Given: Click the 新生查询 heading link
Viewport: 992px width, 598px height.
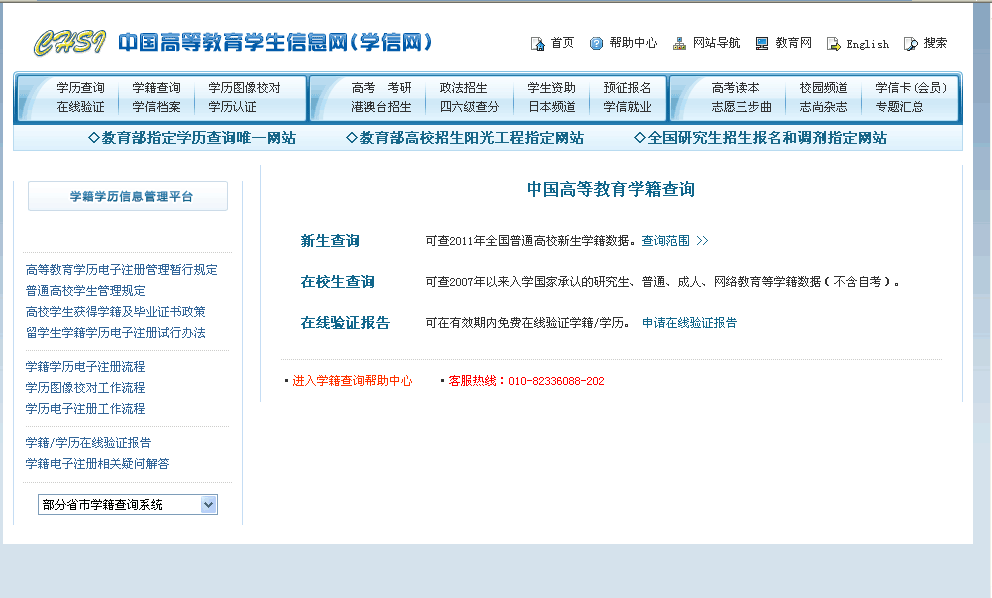Looking at the screenshot, I should pos(330,240).
